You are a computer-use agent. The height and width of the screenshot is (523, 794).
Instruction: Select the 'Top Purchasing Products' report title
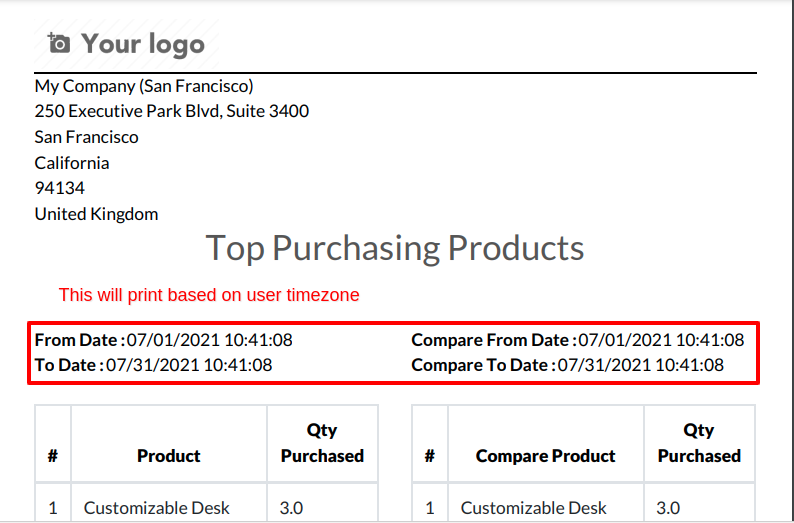pyautogui.click(x=395, y=248)
